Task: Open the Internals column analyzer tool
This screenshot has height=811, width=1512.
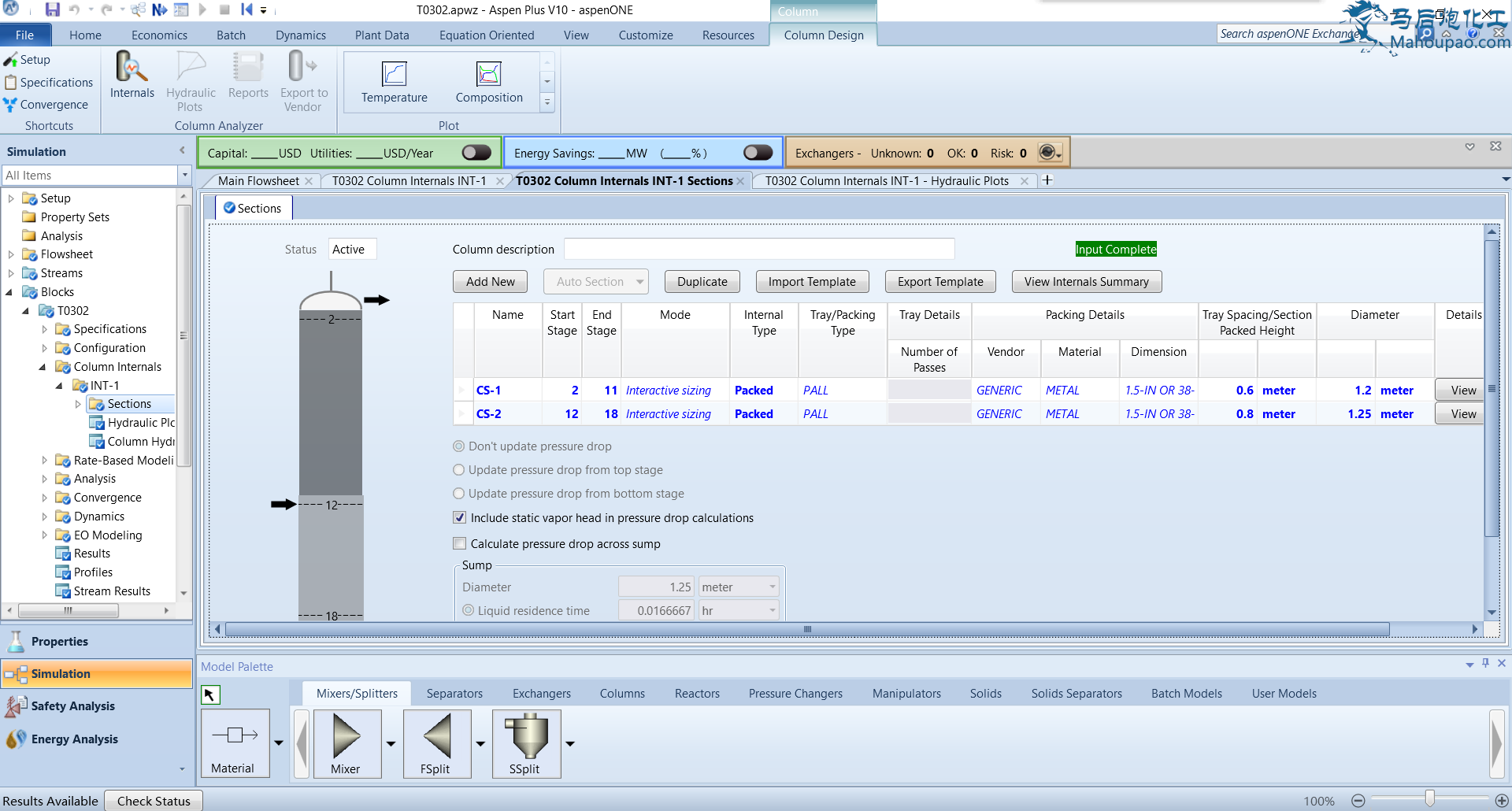Action: 132,76
